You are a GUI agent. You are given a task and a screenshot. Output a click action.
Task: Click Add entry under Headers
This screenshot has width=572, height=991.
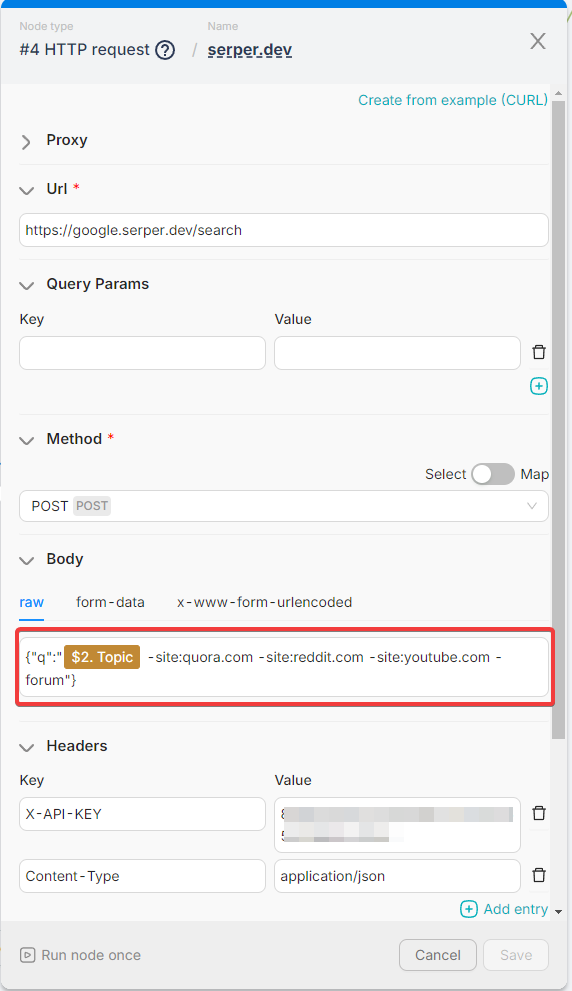[504, 909]
